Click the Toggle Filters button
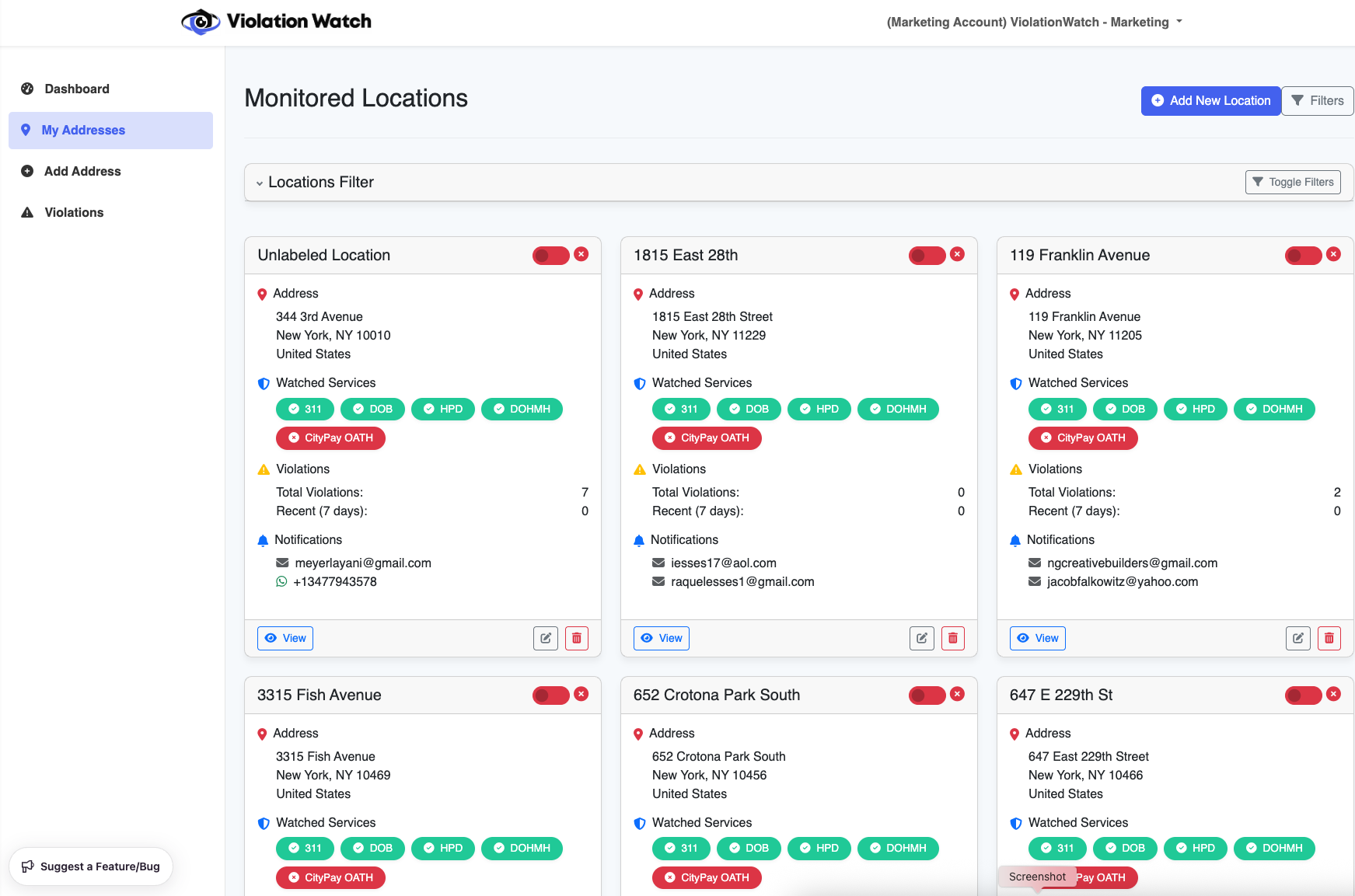 [x=1293, y=182]
